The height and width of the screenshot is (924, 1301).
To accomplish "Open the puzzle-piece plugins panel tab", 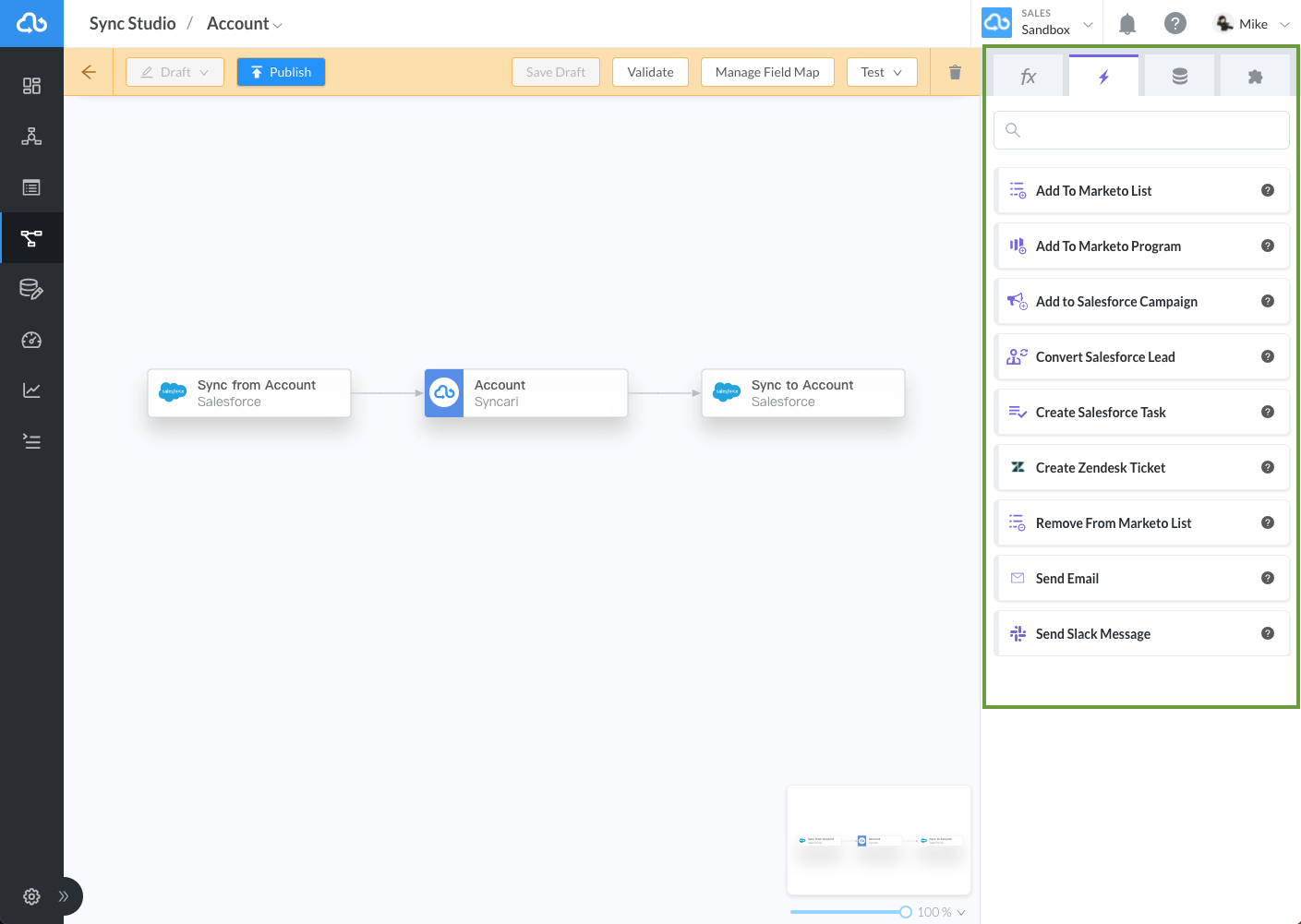I will pyautogui.click(x=1255, y=78).
